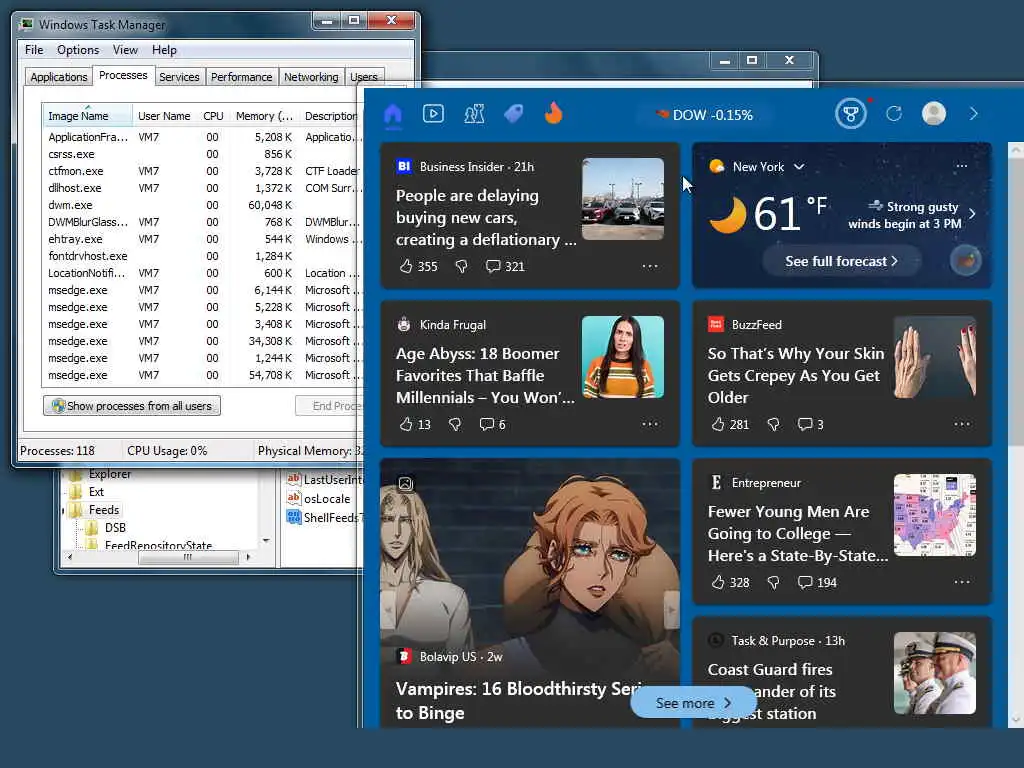The height and width of the screenshot is (768, 1024).
Task: Select the fontdrvhost.exe process row
Action: (x=201, y=256)
